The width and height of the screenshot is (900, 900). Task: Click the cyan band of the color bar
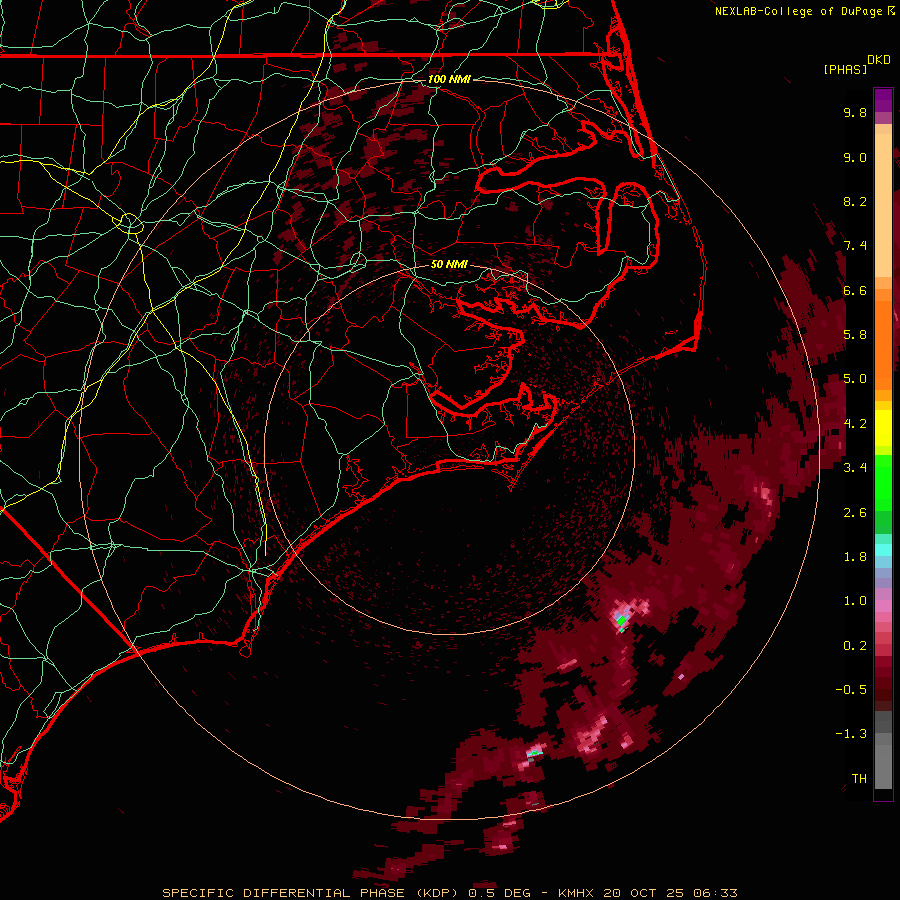883,550
